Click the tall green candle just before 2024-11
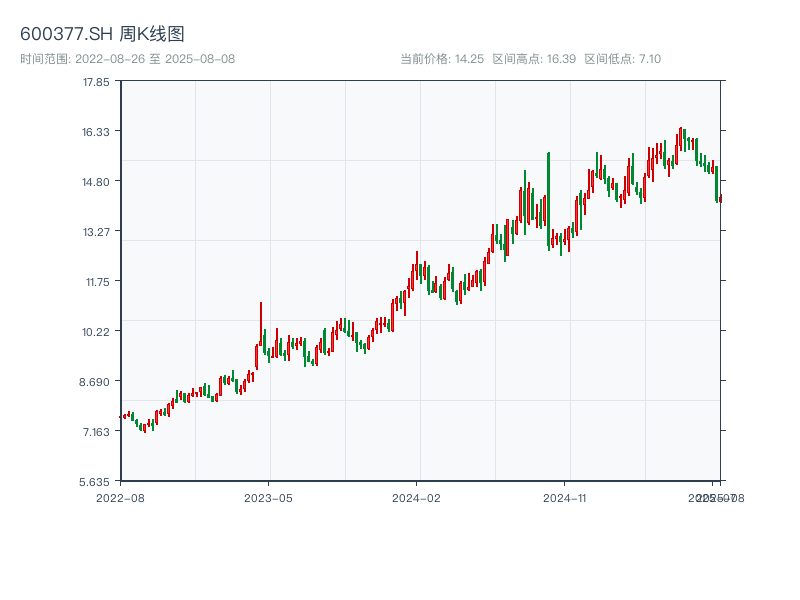This screenshot has height=600, width=800. [548, 201]
